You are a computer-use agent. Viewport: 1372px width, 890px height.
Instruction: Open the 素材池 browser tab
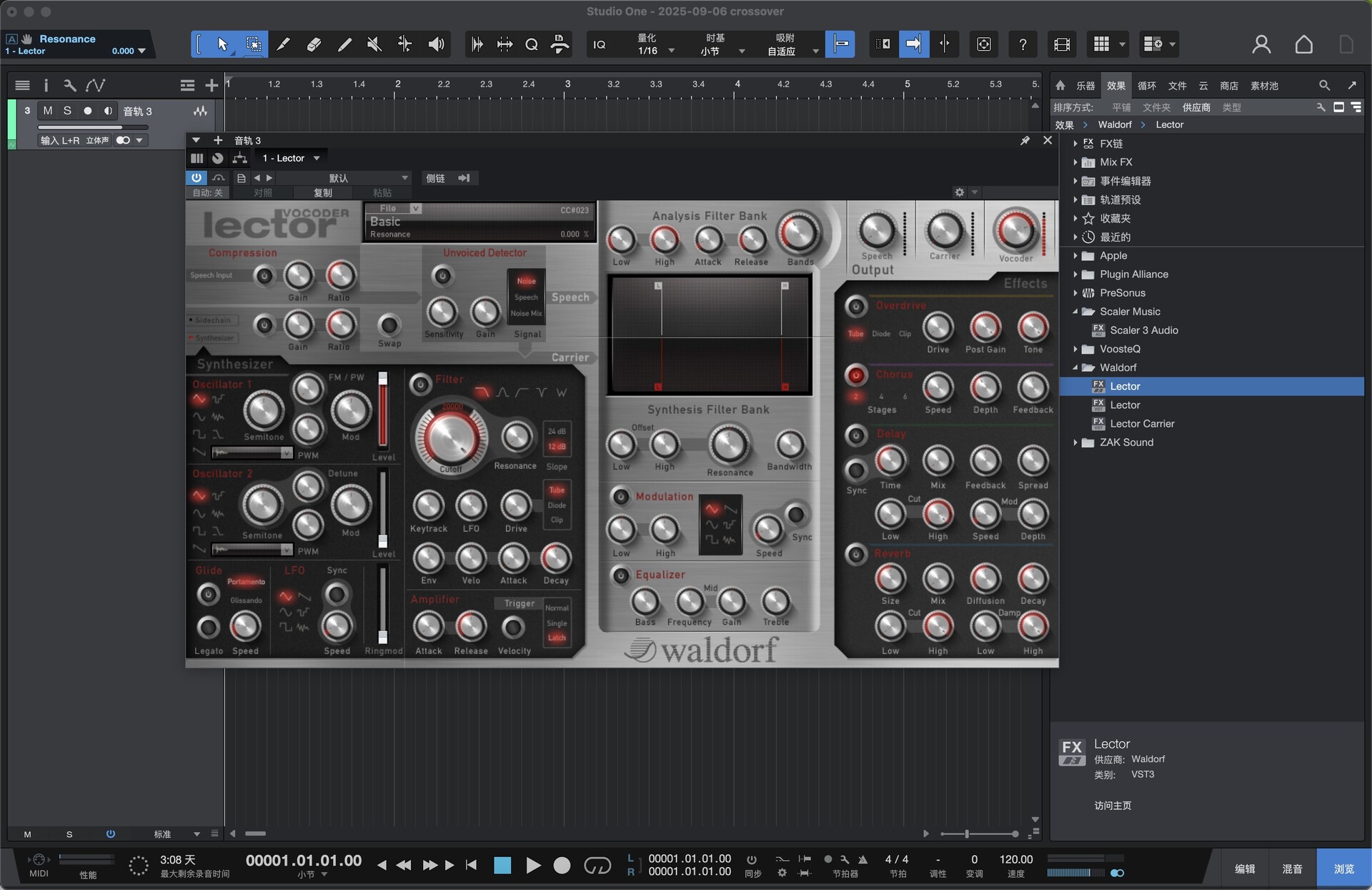(x=1264, y=86)
